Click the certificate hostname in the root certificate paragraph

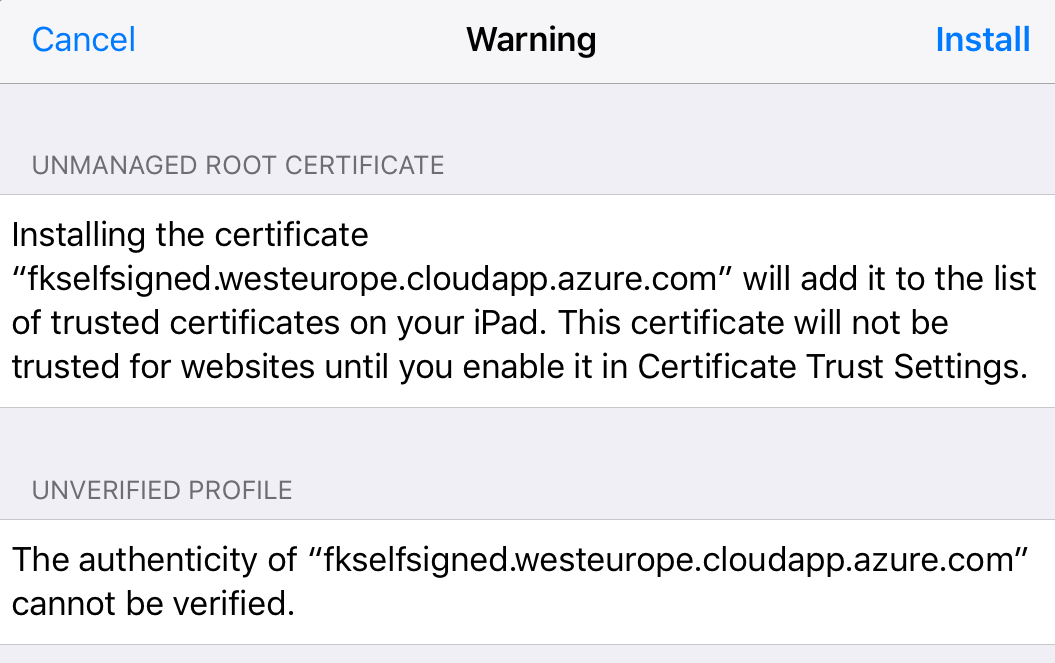tap(373, 279)
